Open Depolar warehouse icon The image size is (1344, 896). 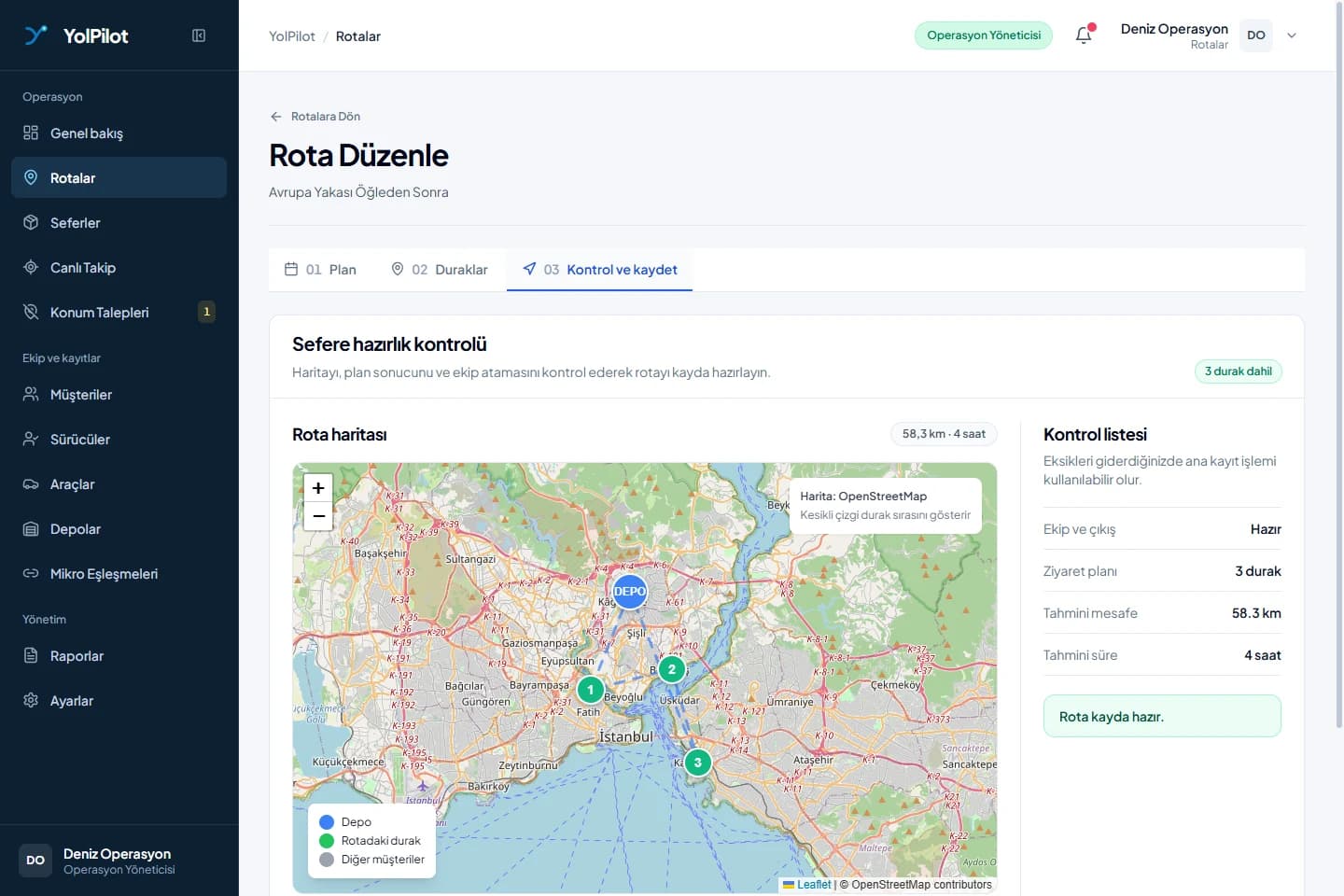31,528
